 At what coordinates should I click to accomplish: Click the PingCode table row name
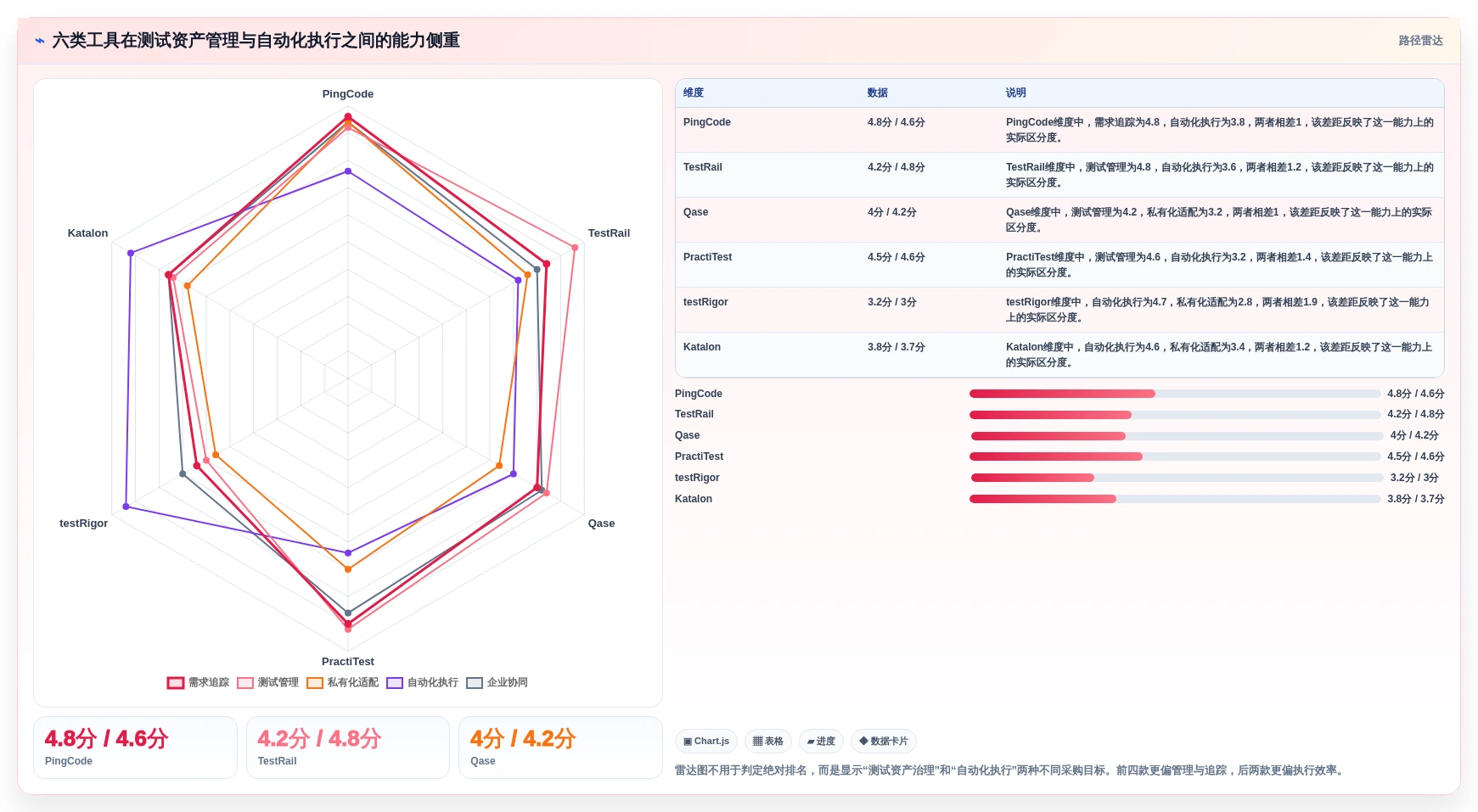[x=707, y=122]
